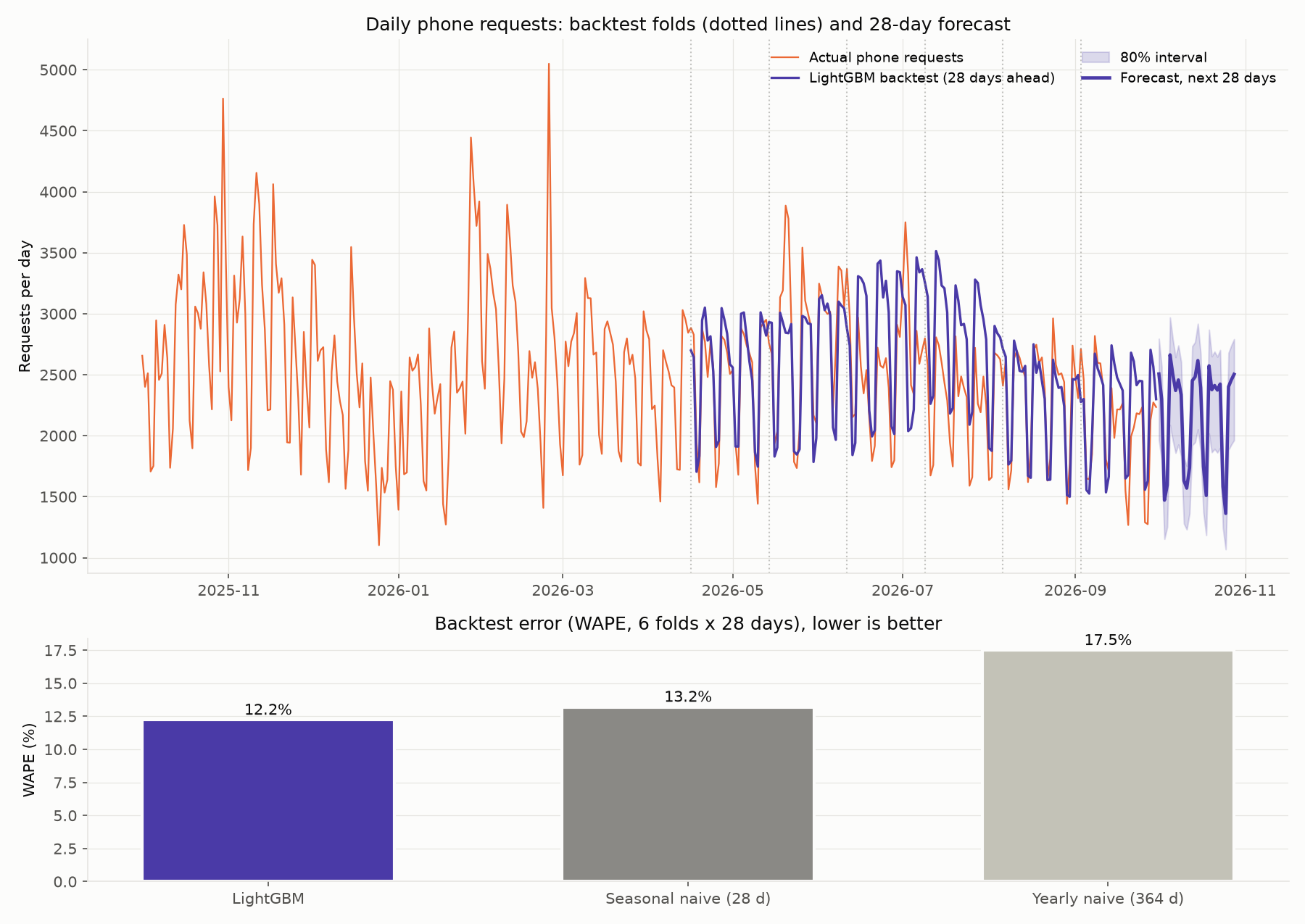This screenshot has height=924, width=1305.
Task: Click the 'Yearly naive (364 d)' category label
Action: click(x=1108, y=899)
